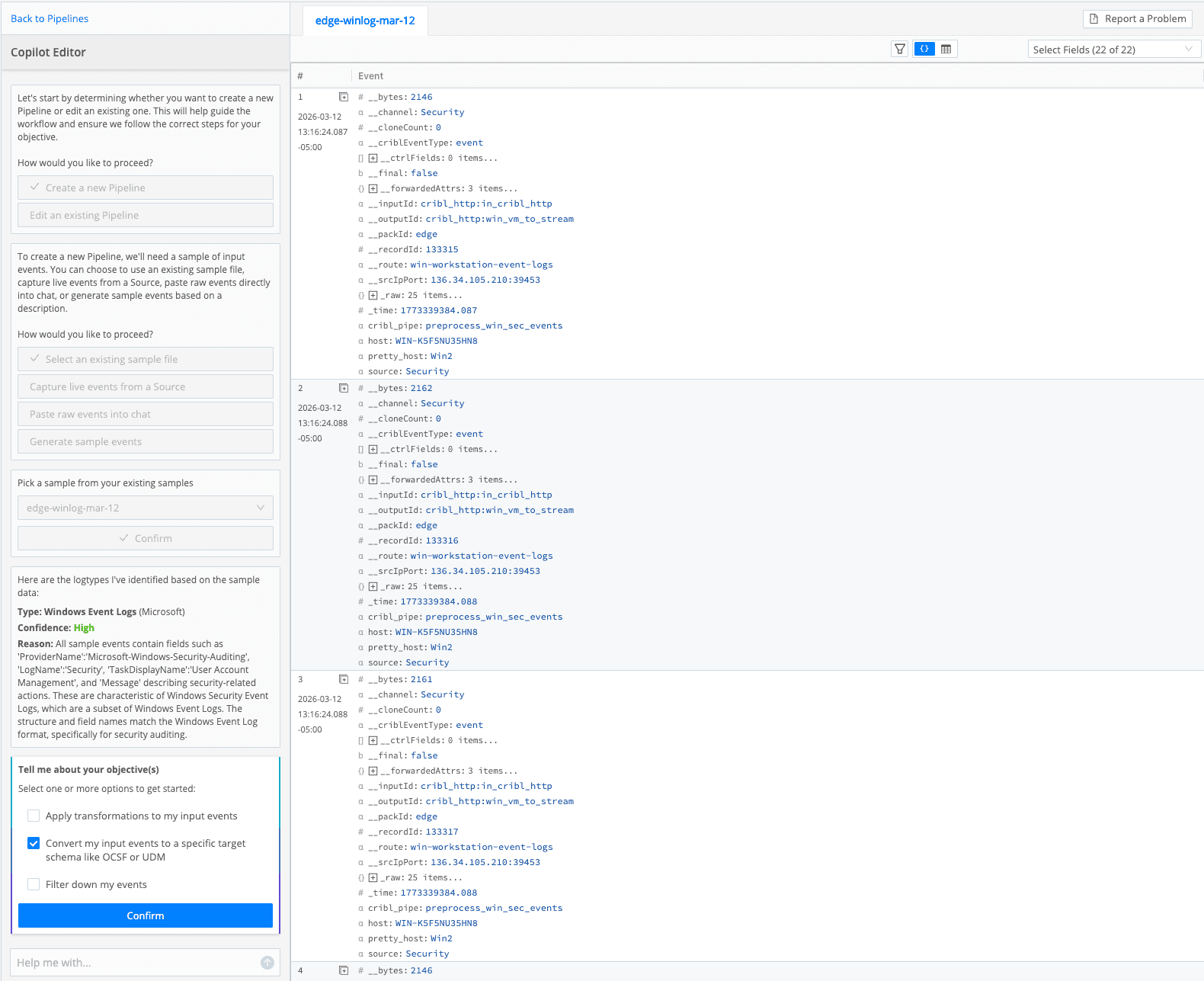Click the greyed sample Confirm button
Viewport: 1204px width, 981px height.
tap(146, 538)
